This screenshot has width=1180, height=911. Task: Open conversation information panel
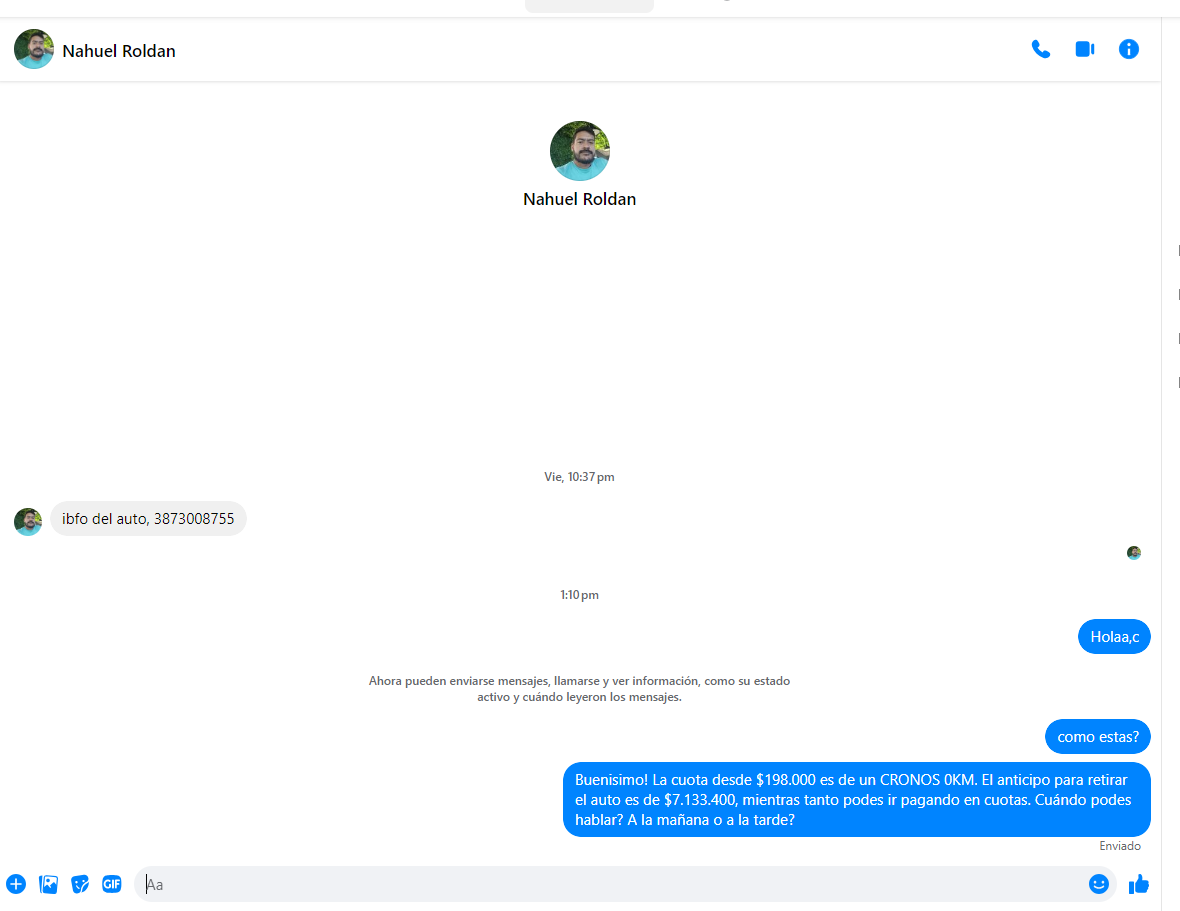click(1128, 50)
